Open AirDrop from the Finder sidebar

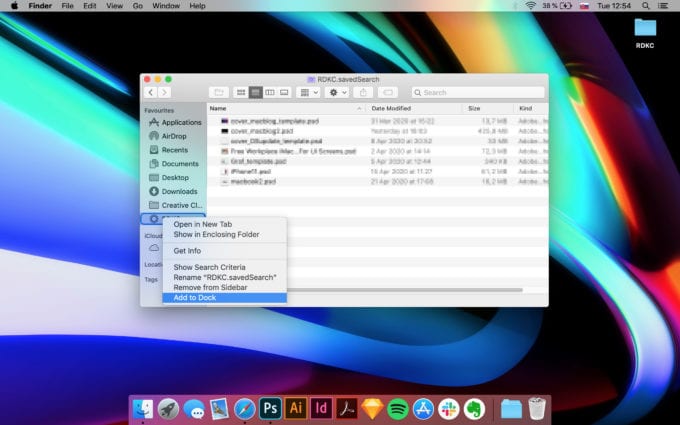(x=173, y=136)
